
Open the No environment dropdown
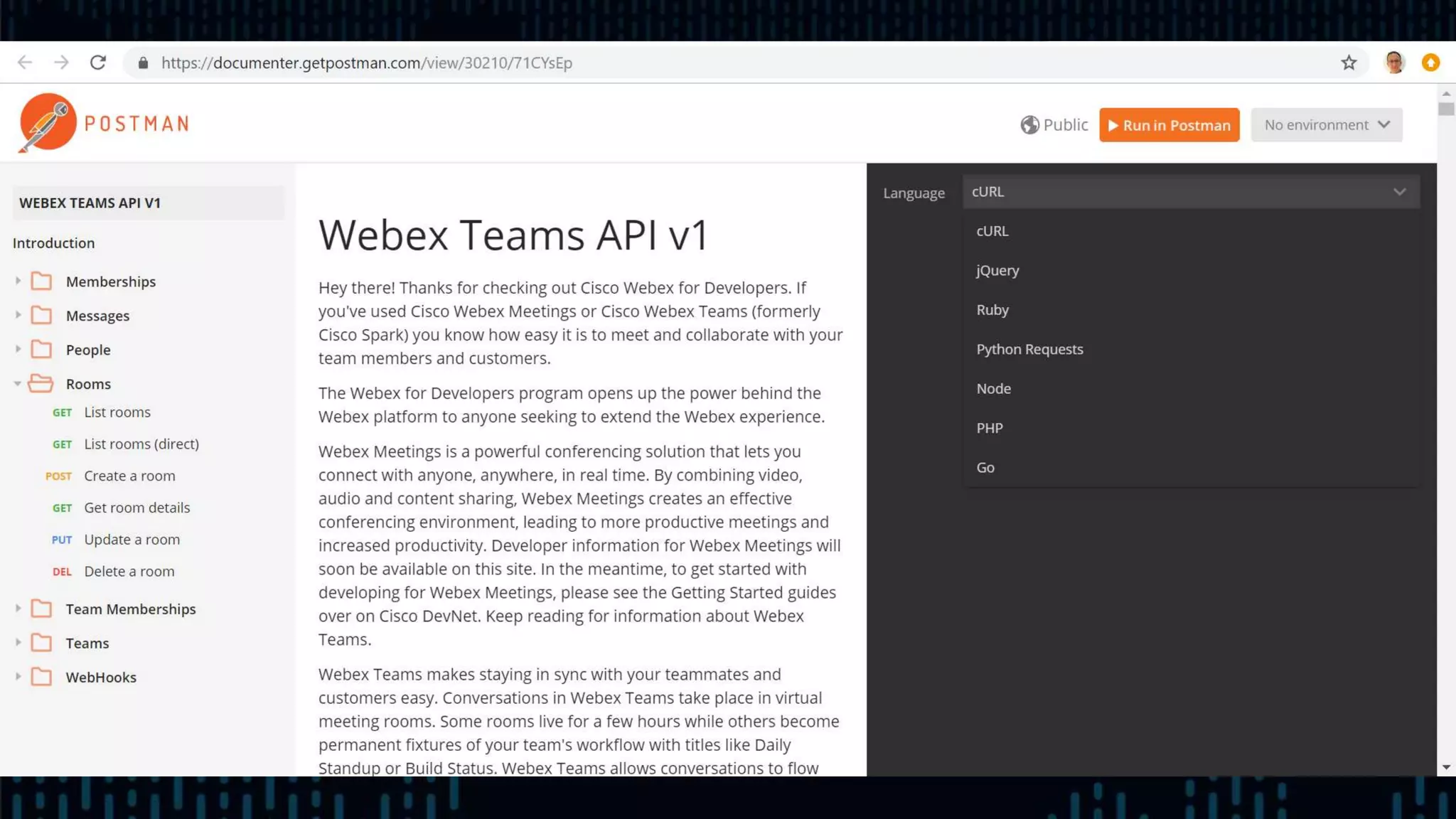coord(1326,125)
